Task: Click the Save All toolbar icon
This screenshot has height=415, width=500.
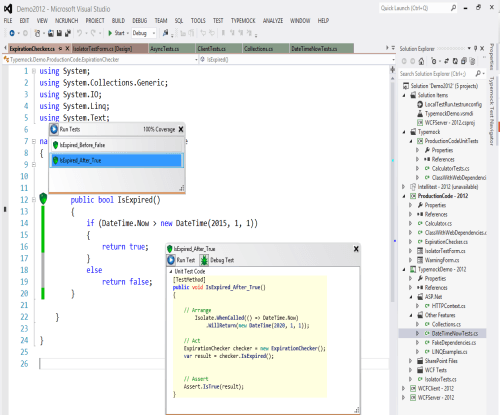Action: click(68, 33)
